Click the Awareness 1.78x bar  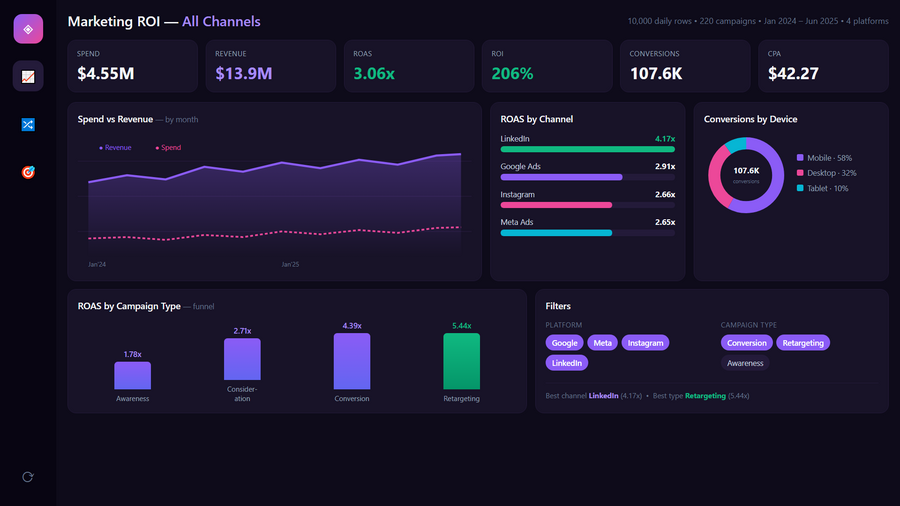click(x=133, y=375)
